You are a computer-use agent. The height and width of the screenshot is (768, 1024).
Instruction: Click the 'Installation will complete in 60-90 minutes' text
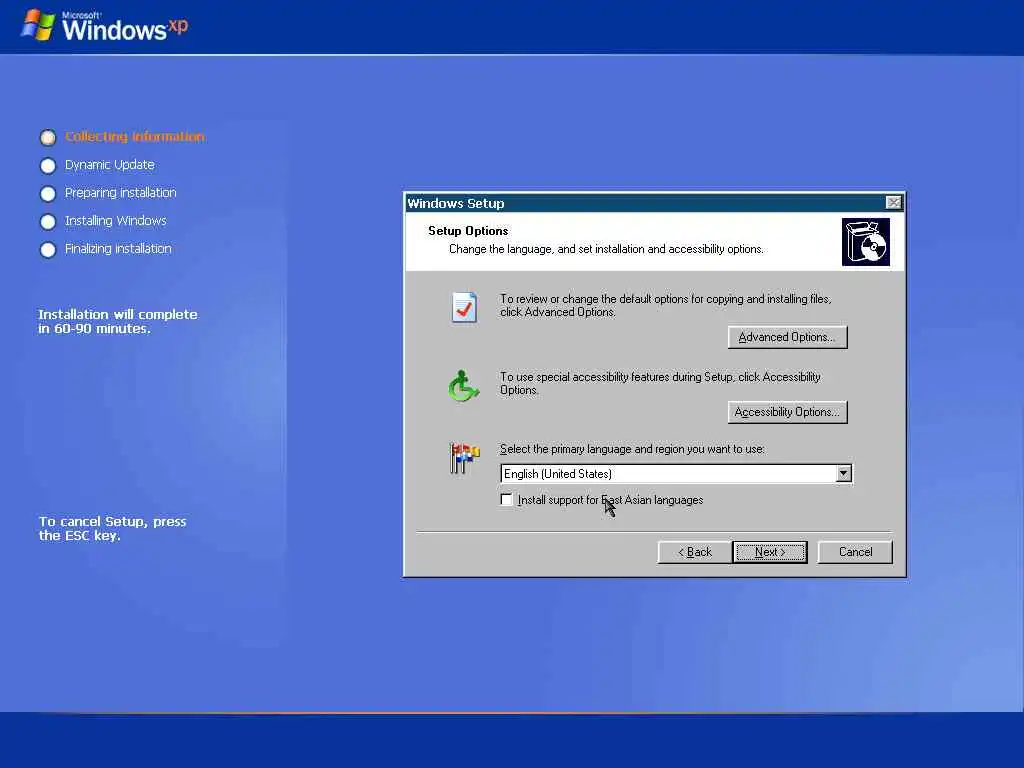click(x=118, y=321)
